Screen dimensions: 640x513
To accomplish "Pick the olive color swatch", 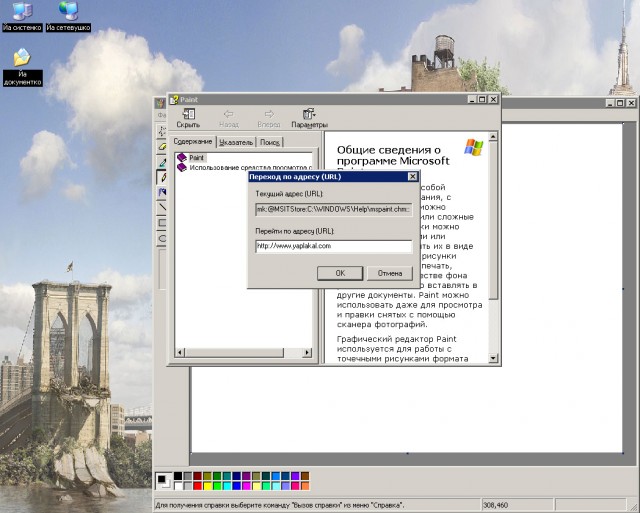I will [207, 476].
